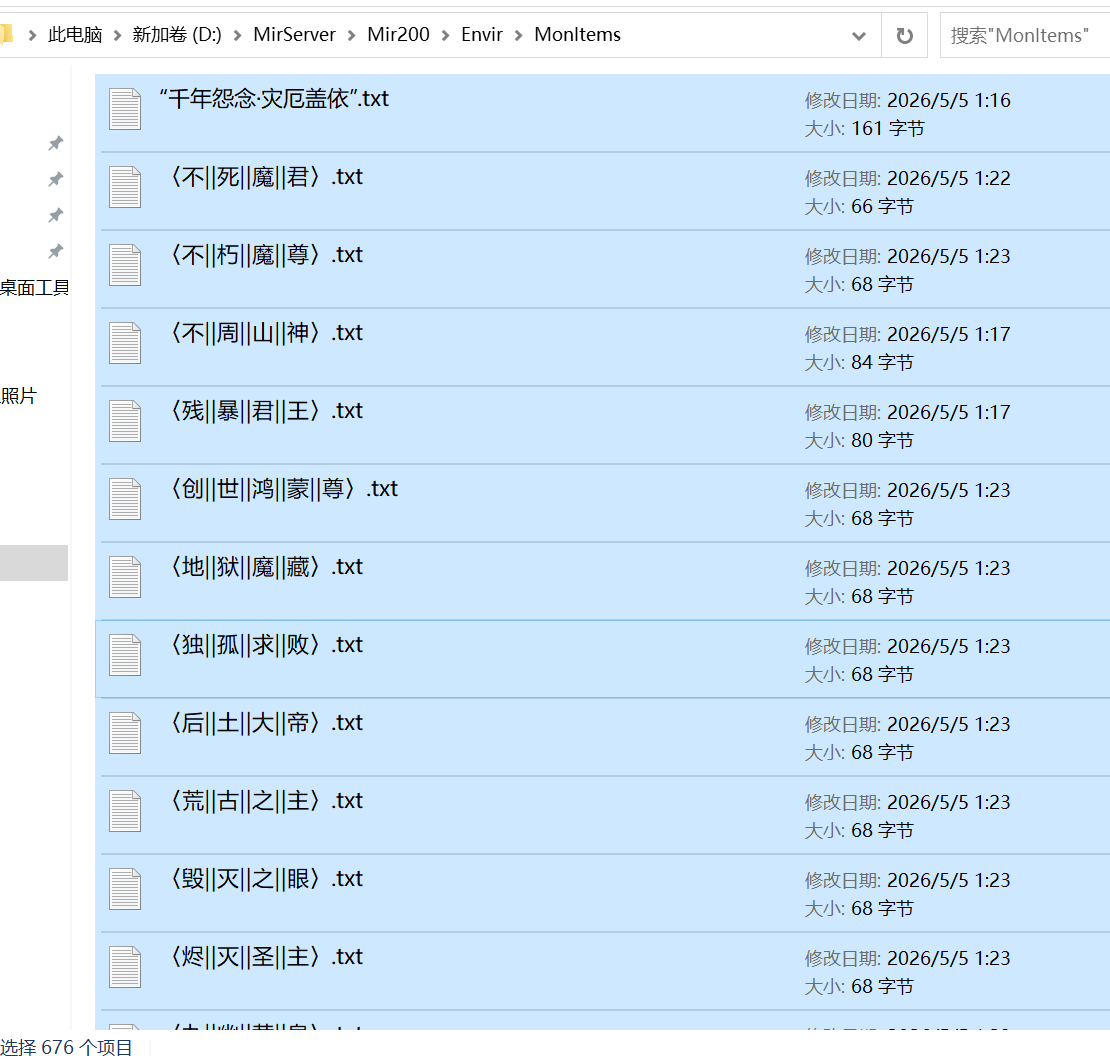Click the file name 〈创||世||鸿||蒙||尊〉.txt
1110x1062 pixels.
[x=283, y=489]
